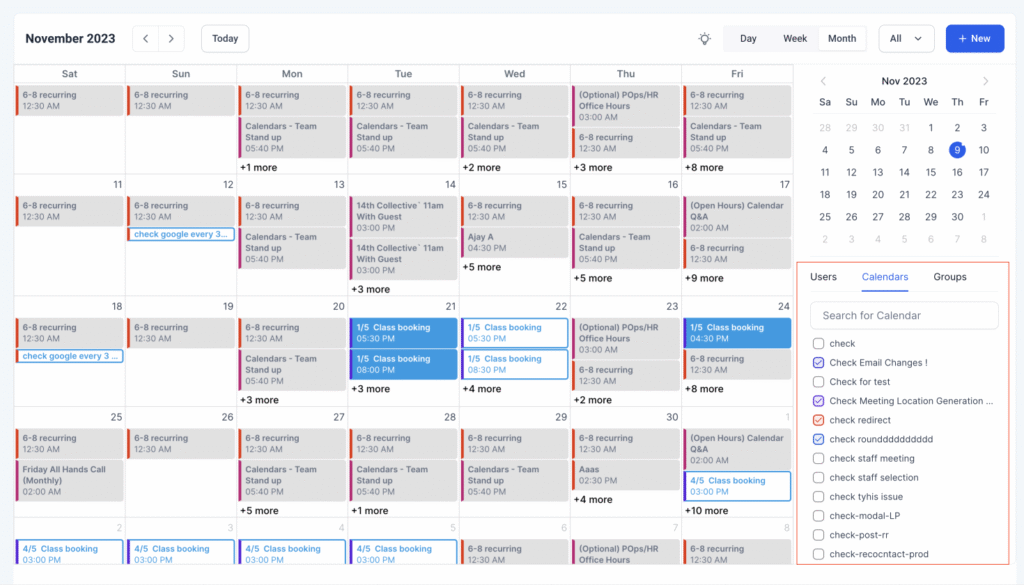The height and width of the screenshot is (585, 1024).
Task: Toggle light mode using the sun icon
Action: point(704,38)
